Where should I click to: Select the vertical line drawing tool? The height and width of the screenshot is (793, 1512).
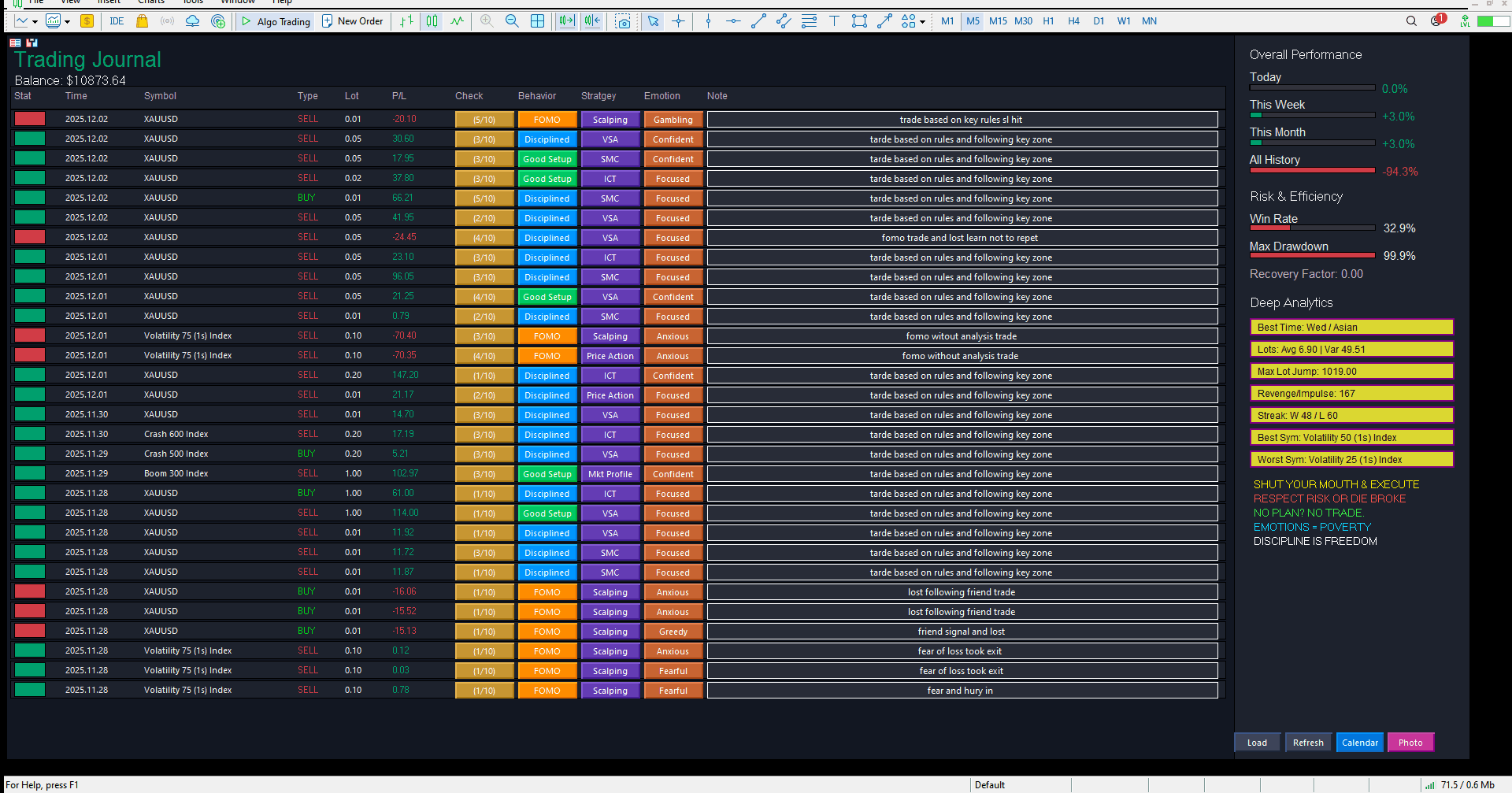click(708, 21)
